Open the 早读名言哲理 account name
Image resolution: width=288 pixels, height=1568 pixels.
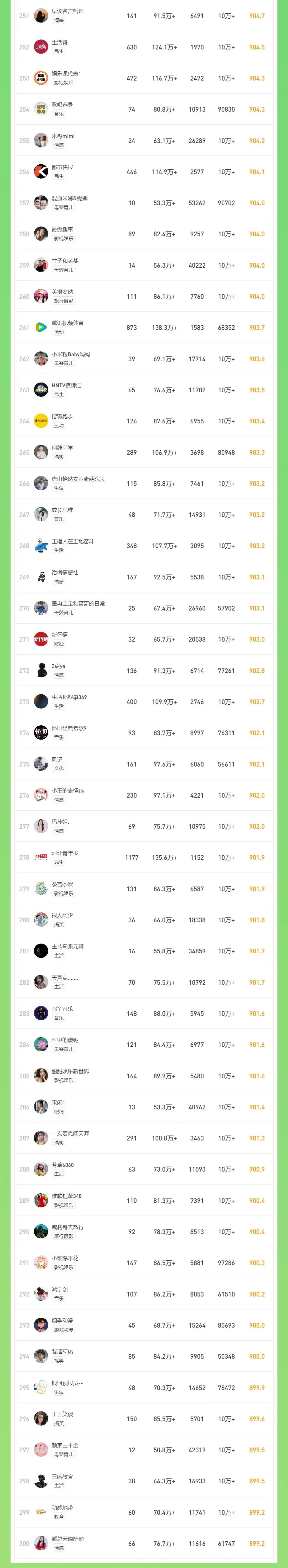pyautogui.click(x=68, y=11)
